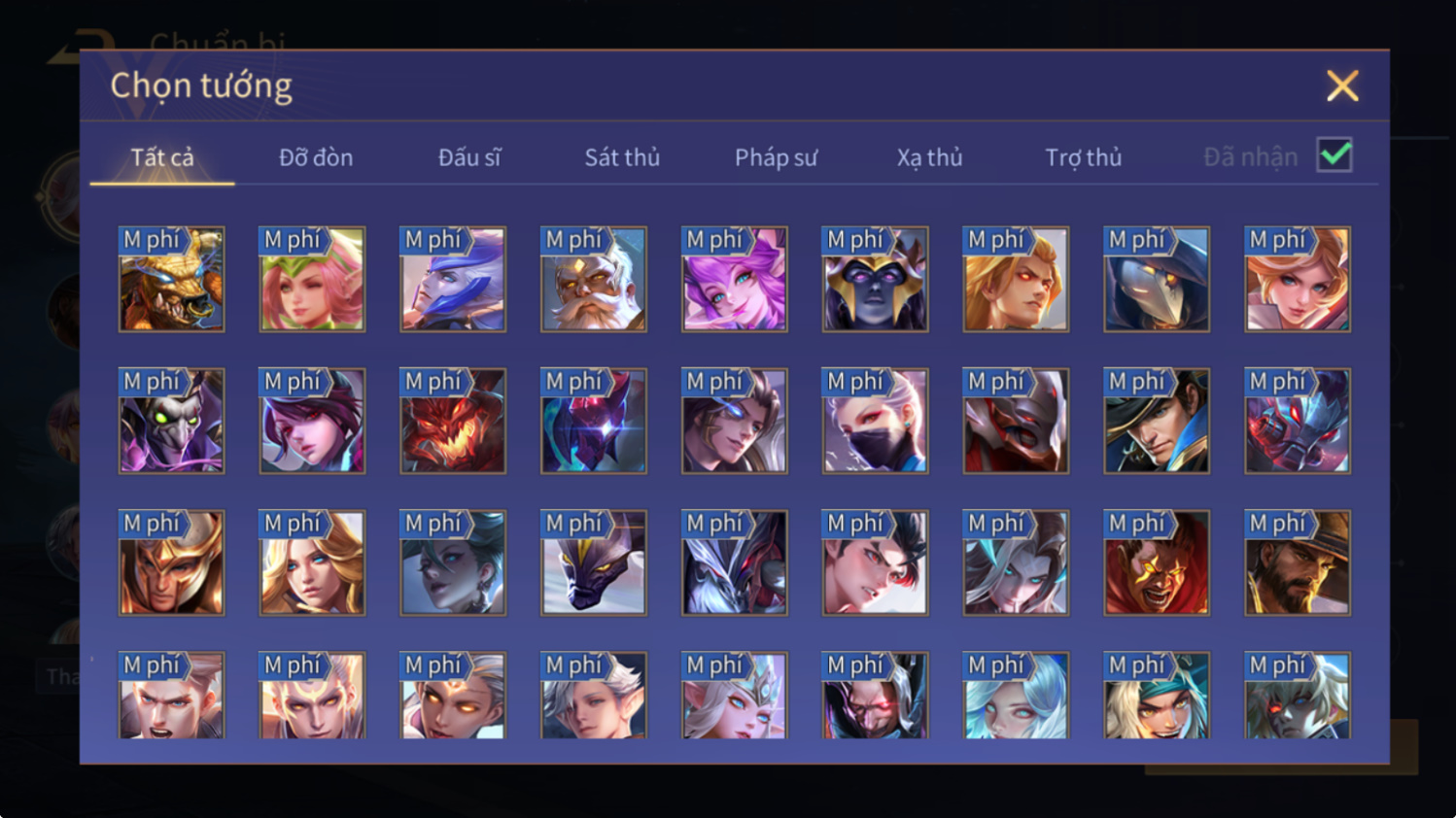The width and height of the screenshot is (1456, 818).
Task: Filter heroes by Sát thủ tab
Action: point(622,157)
